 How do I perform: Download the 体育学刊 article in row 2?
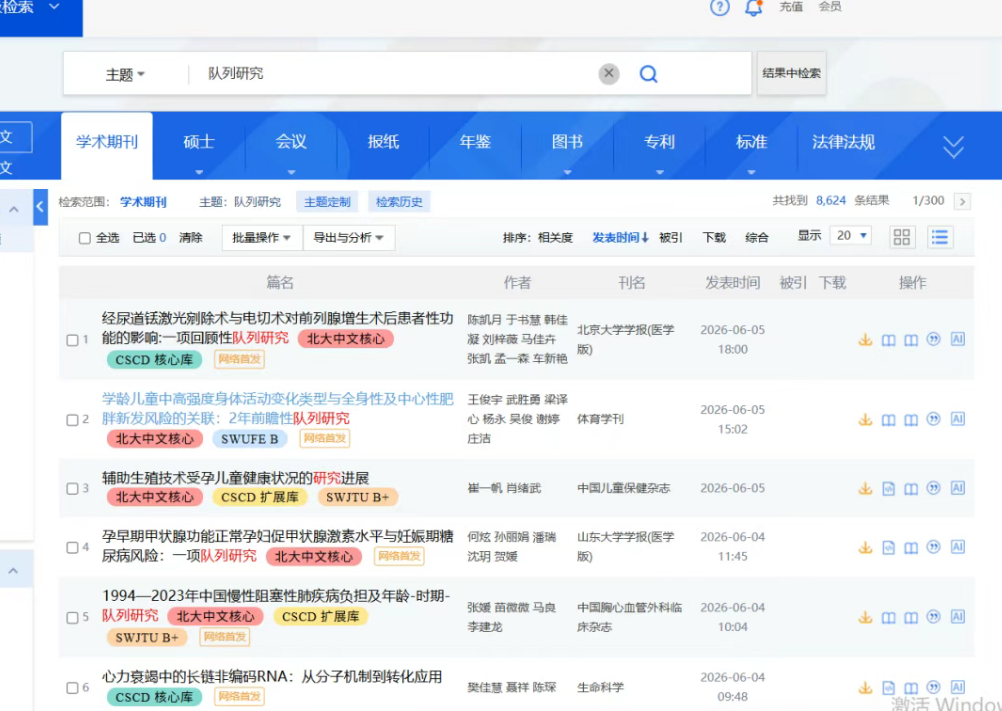tap(865, 419)
